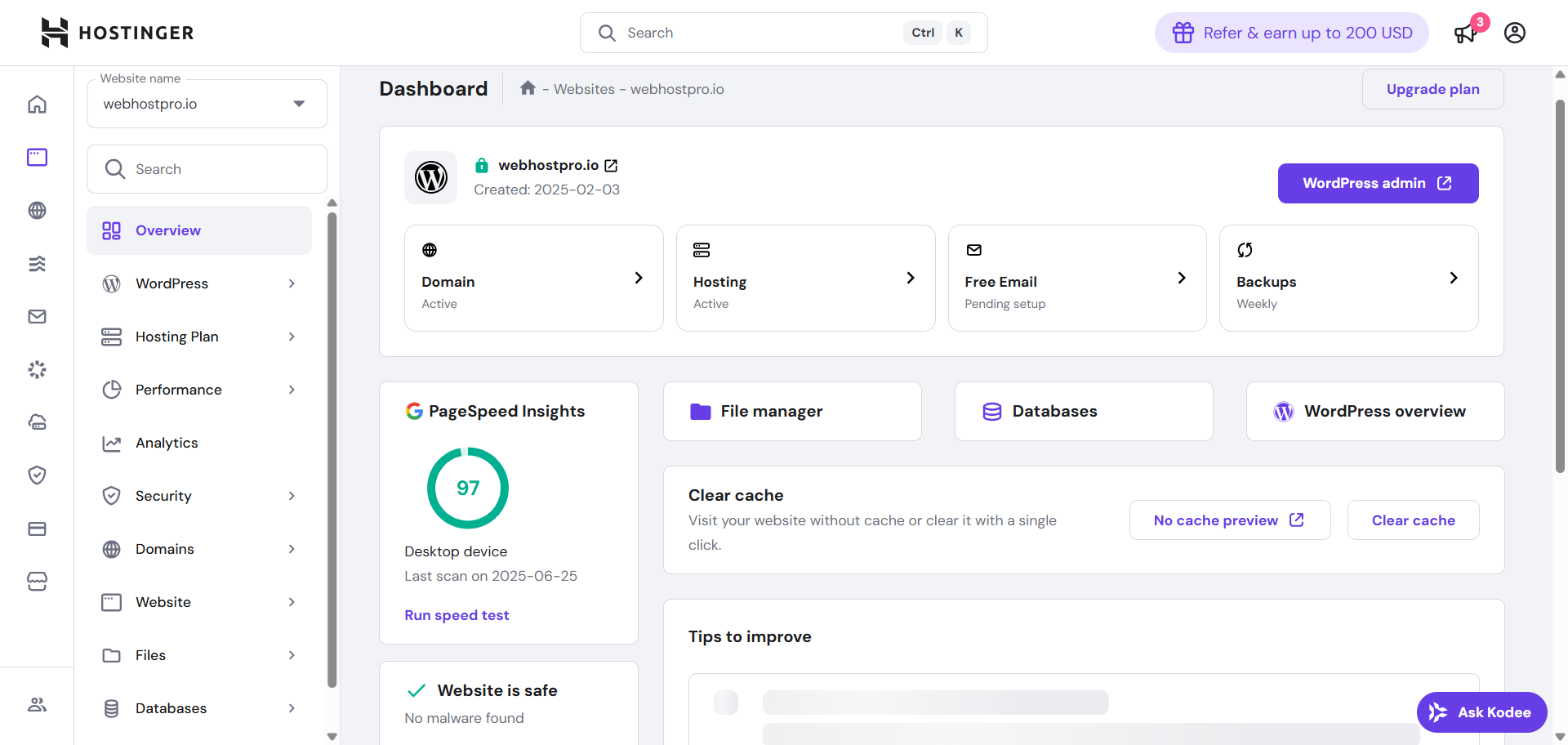1568x745 pixels.
Task: Open the File manager tile
Action: 792,411
